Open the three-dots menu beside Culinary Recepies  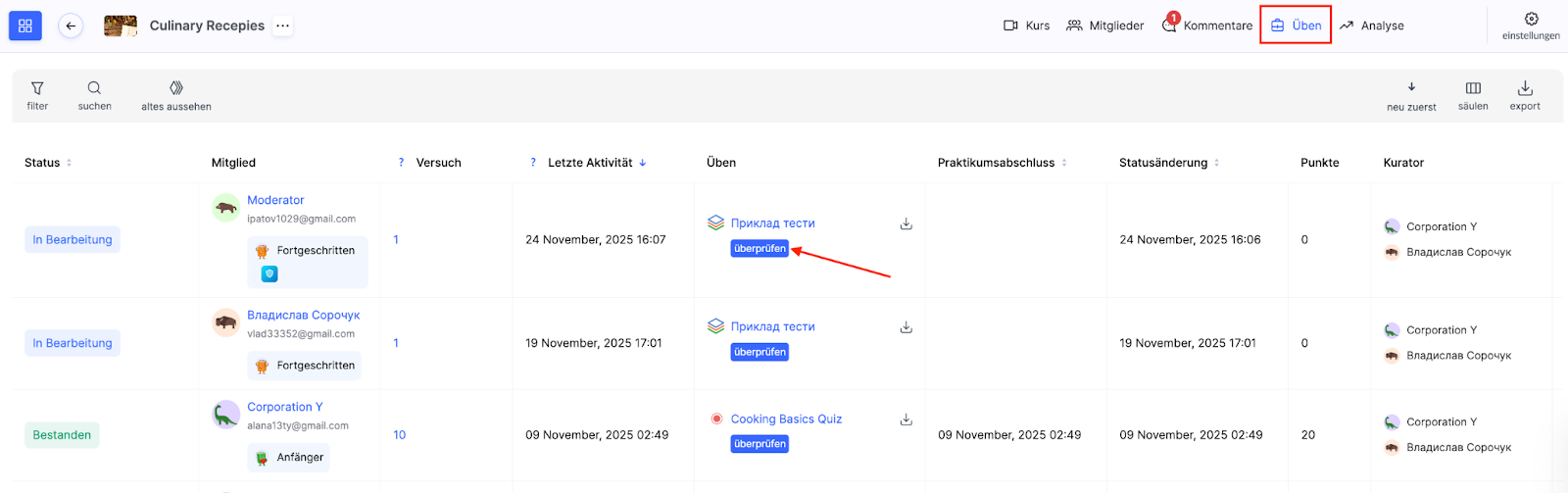(x=283, y=25)
